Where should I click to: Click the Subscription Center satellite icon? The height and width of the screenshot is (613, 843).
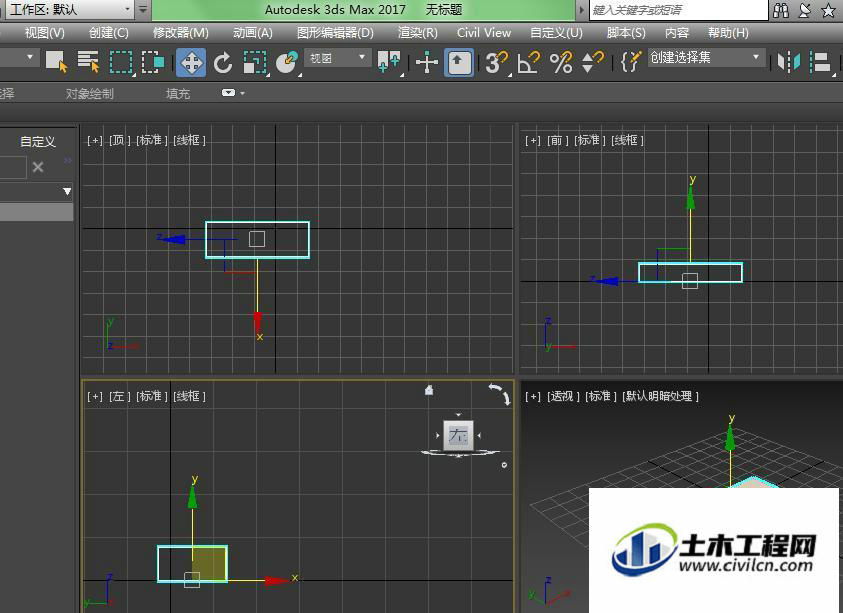point(805,10)
